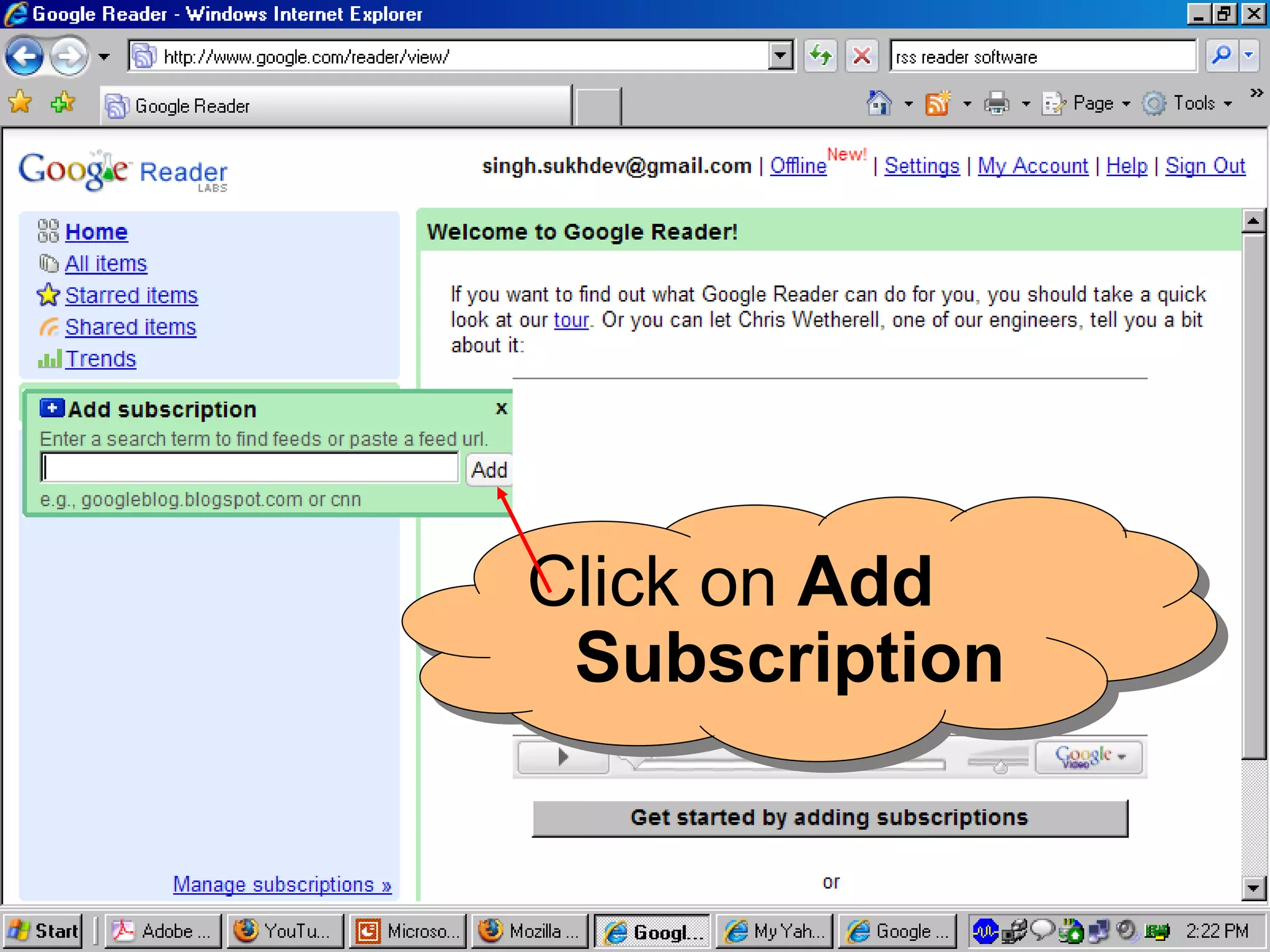Viewport: 1270px width, 952px height.
Task: Click the Add to Favorites icon
Action: [x=62, y=102]
